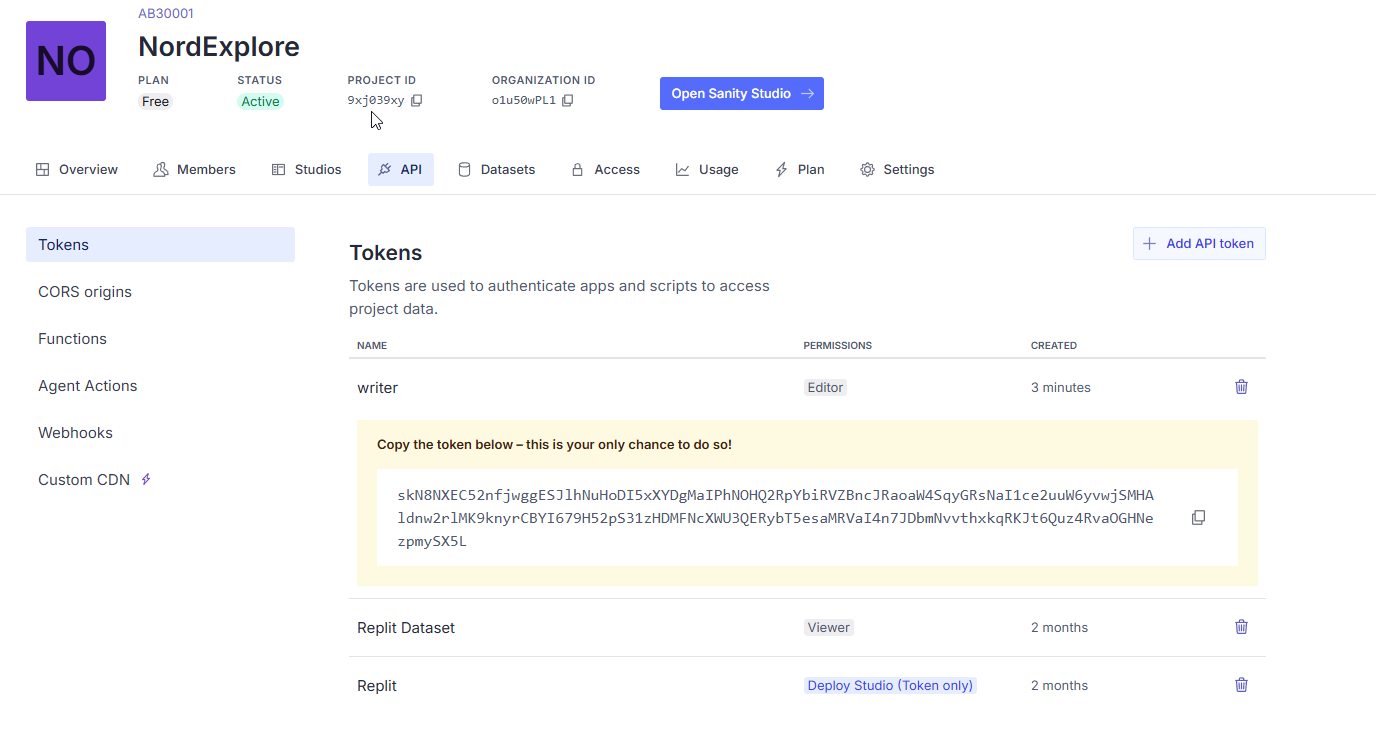
Task: Click Open Sanity Studio button
Action: 741,94
